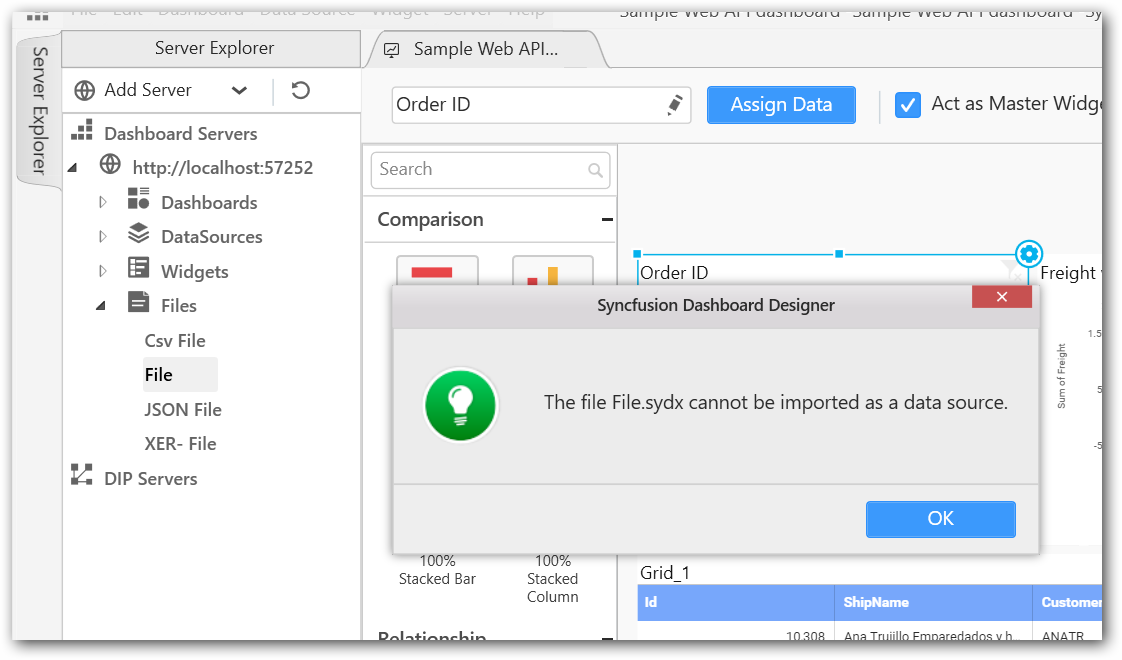Open the Add Server dropdown arrow
Image resolution: width=1122 pixels, height=660 pixels.
(239, 91)
